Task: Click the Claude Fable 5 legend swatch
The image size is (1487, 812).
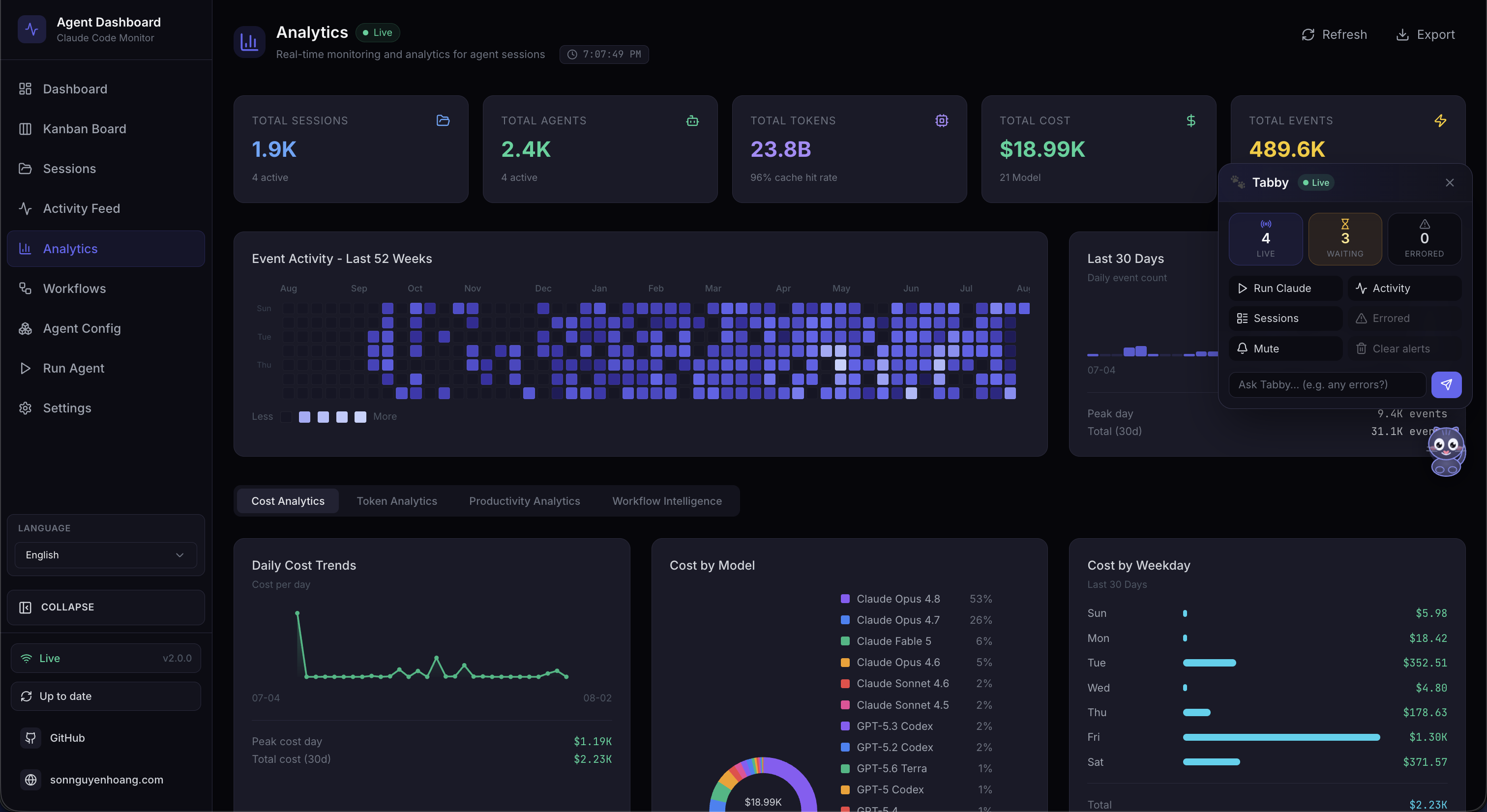Action: point(845,641)
